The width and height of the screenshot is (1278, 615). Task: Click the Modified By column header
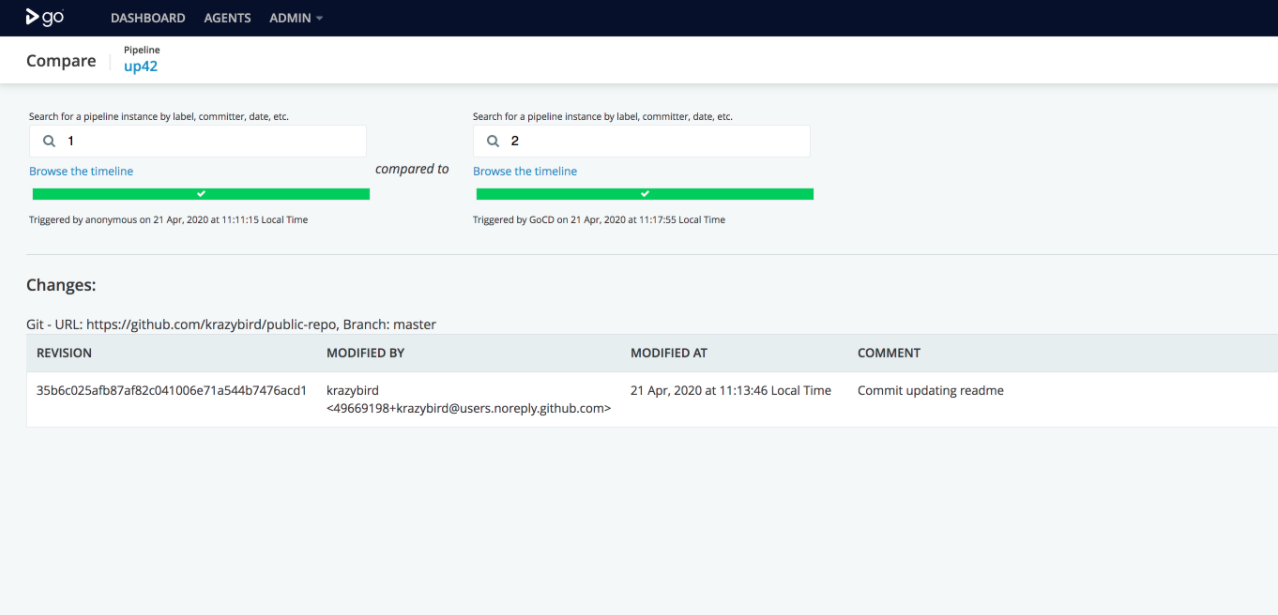[365, 353]
